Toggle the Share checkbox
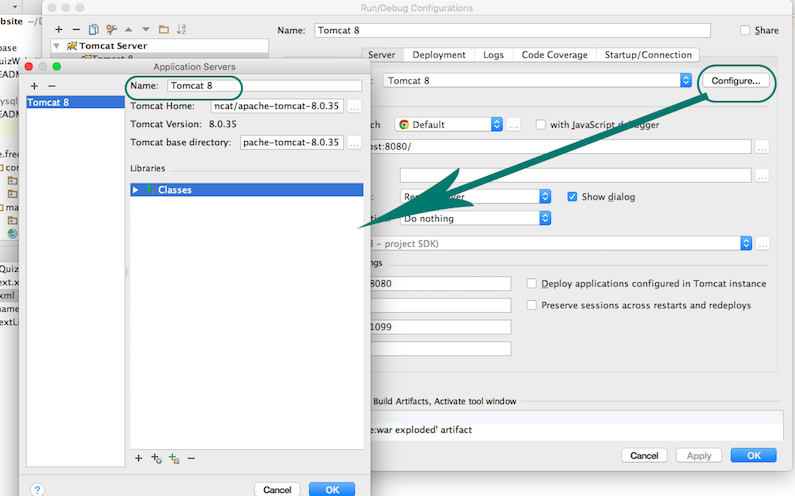 (x=745, y=30)
